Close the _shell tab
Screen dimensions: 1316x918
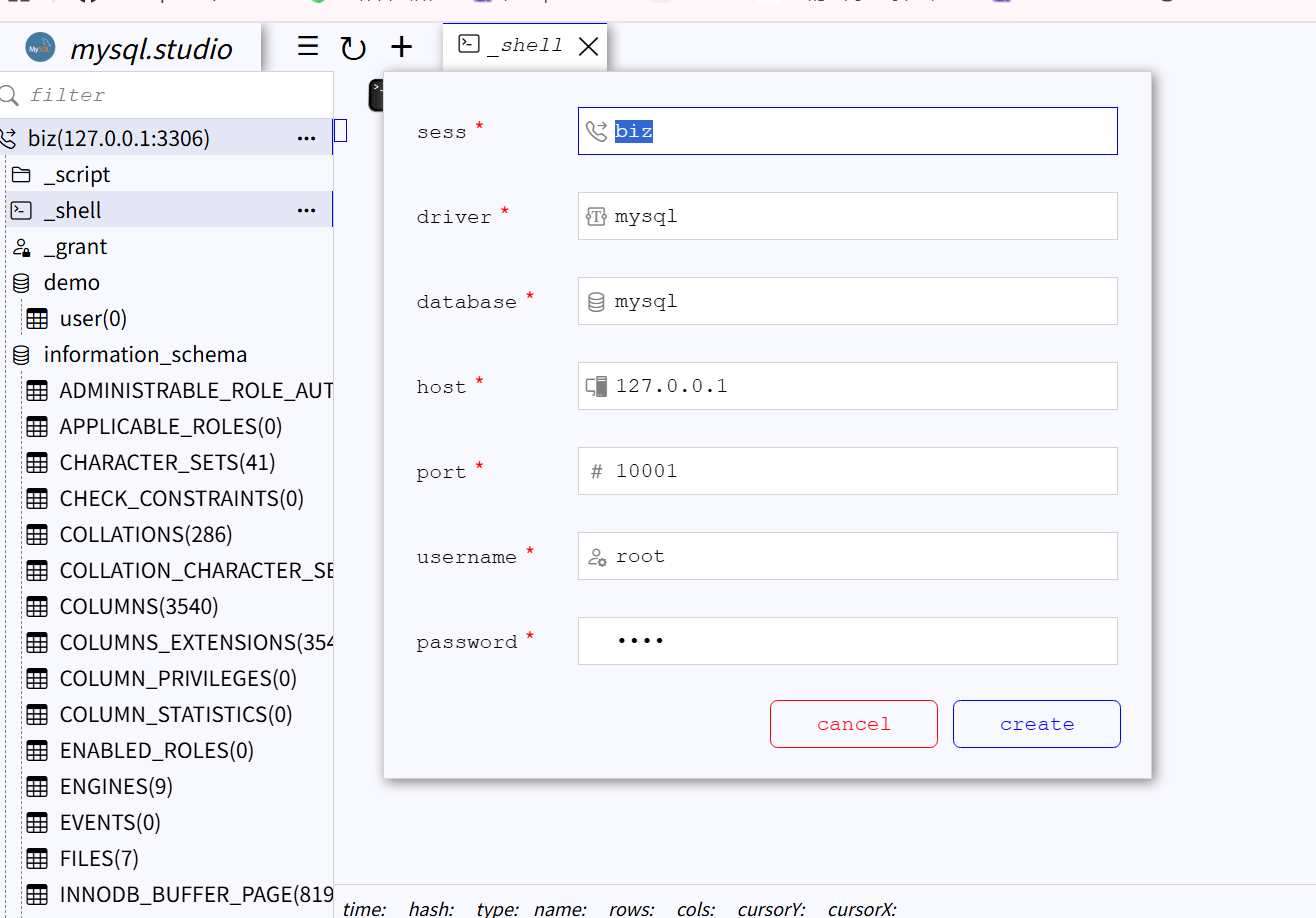589,46
